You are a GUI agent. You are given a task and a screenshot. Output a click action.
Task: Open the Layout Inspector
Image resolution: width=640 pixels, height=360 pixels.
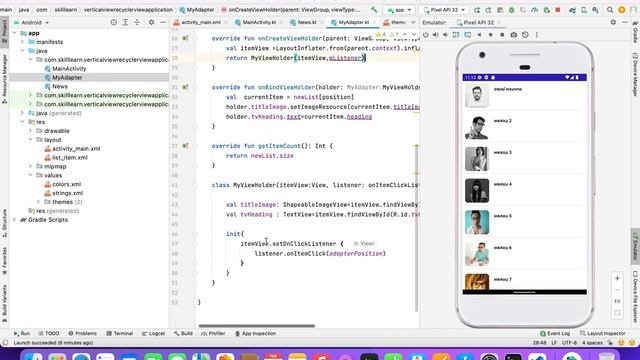tap(602, 333)
